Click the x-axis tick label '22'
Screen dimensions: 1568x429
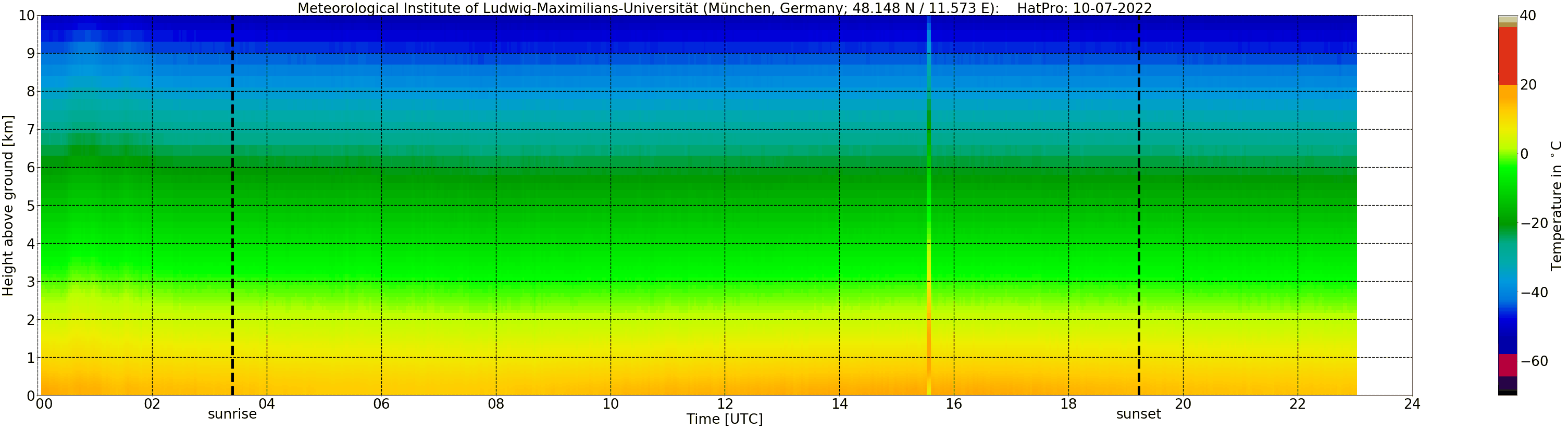[1298, 404]
